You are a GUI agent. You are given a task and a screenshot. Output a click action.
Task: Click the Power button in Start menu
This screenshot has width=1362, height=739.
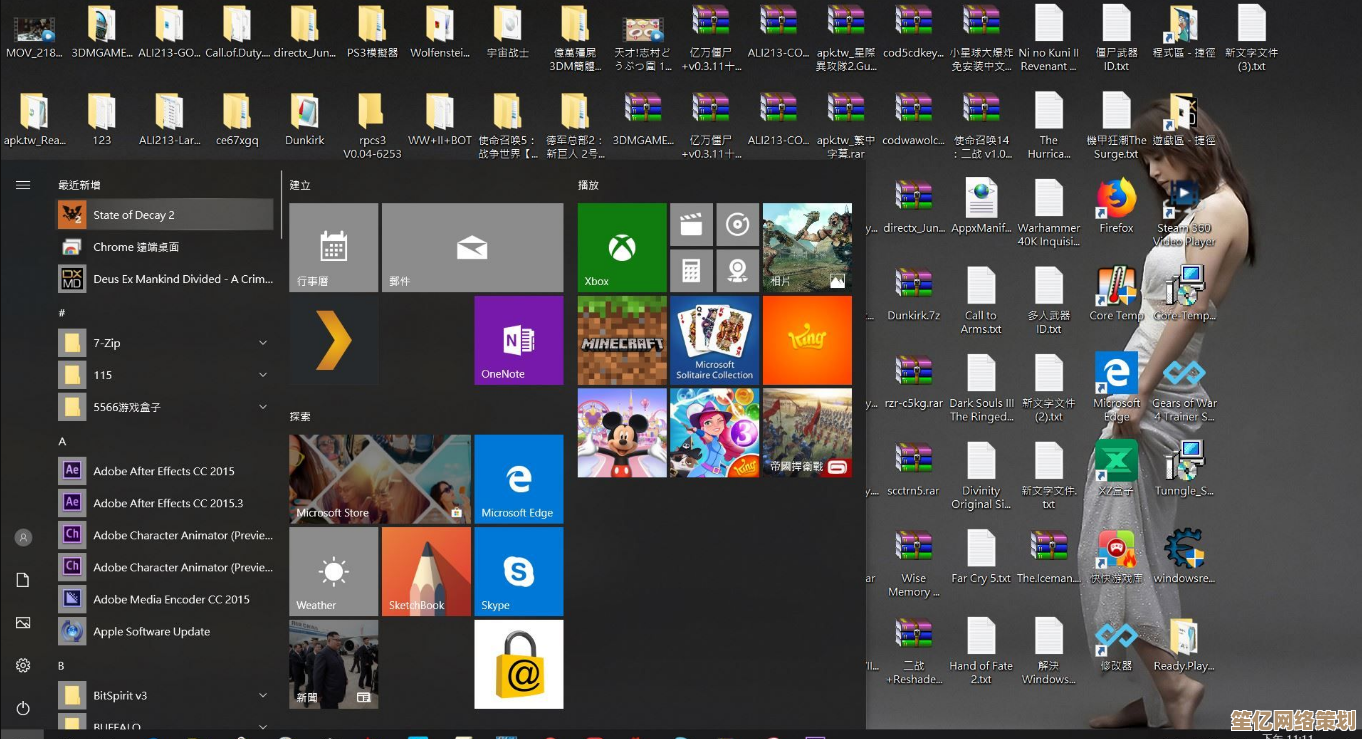[x=23, y=708]
